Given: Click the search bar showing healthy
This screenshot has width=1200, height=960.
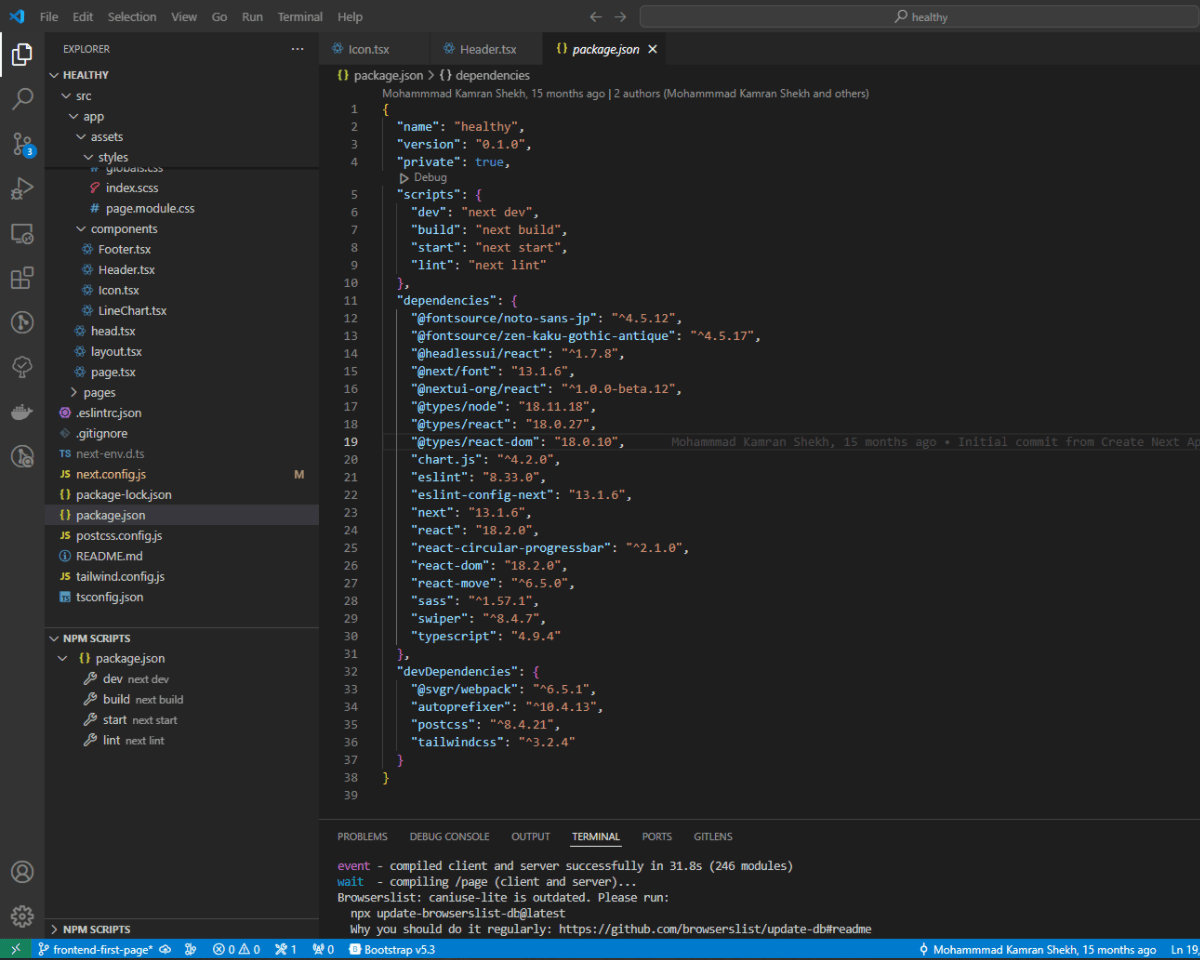Looking at the screenshot, I should click(920, 17).
